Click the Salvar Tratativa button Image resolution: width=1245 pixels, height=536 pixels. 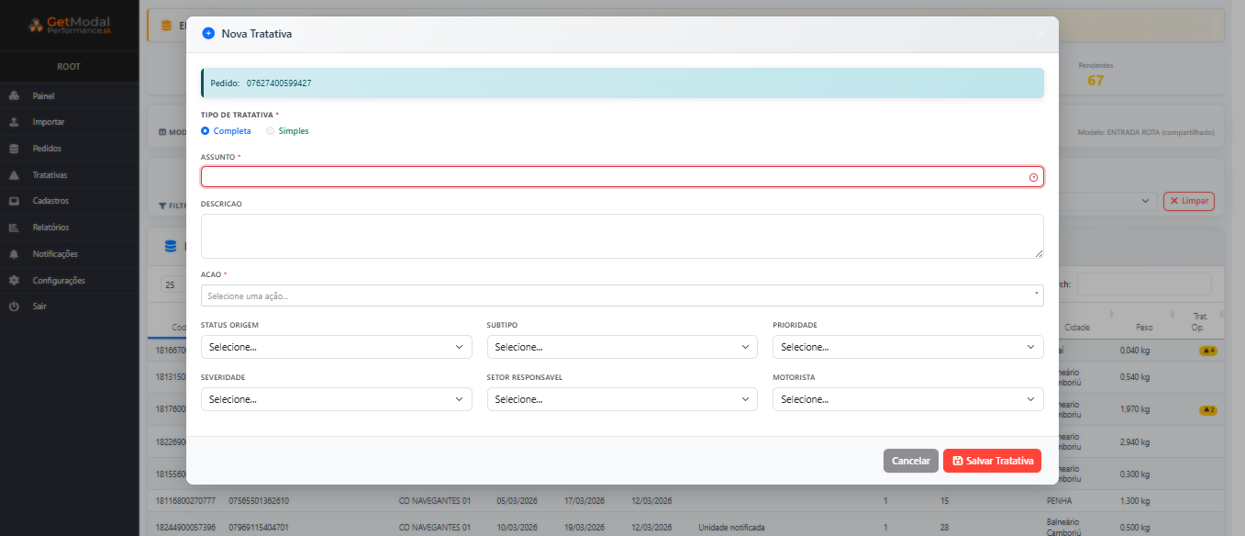pyautogui.click(x=992, y=461)
